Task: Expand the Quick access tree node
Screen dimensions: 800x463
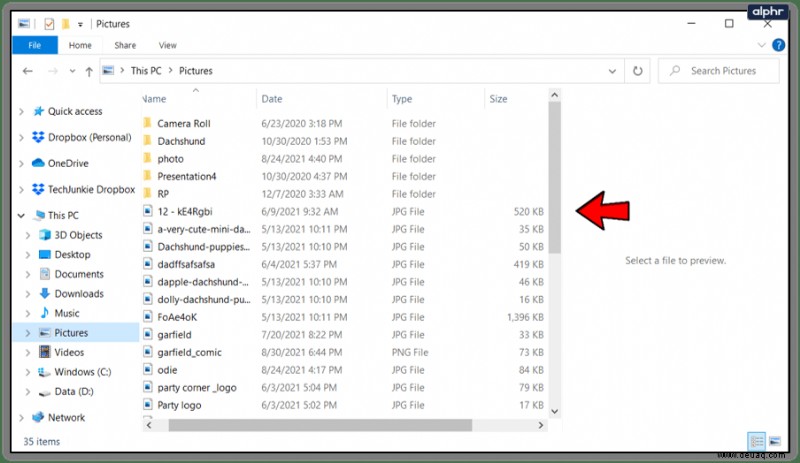Action: [x=21, y=111]
